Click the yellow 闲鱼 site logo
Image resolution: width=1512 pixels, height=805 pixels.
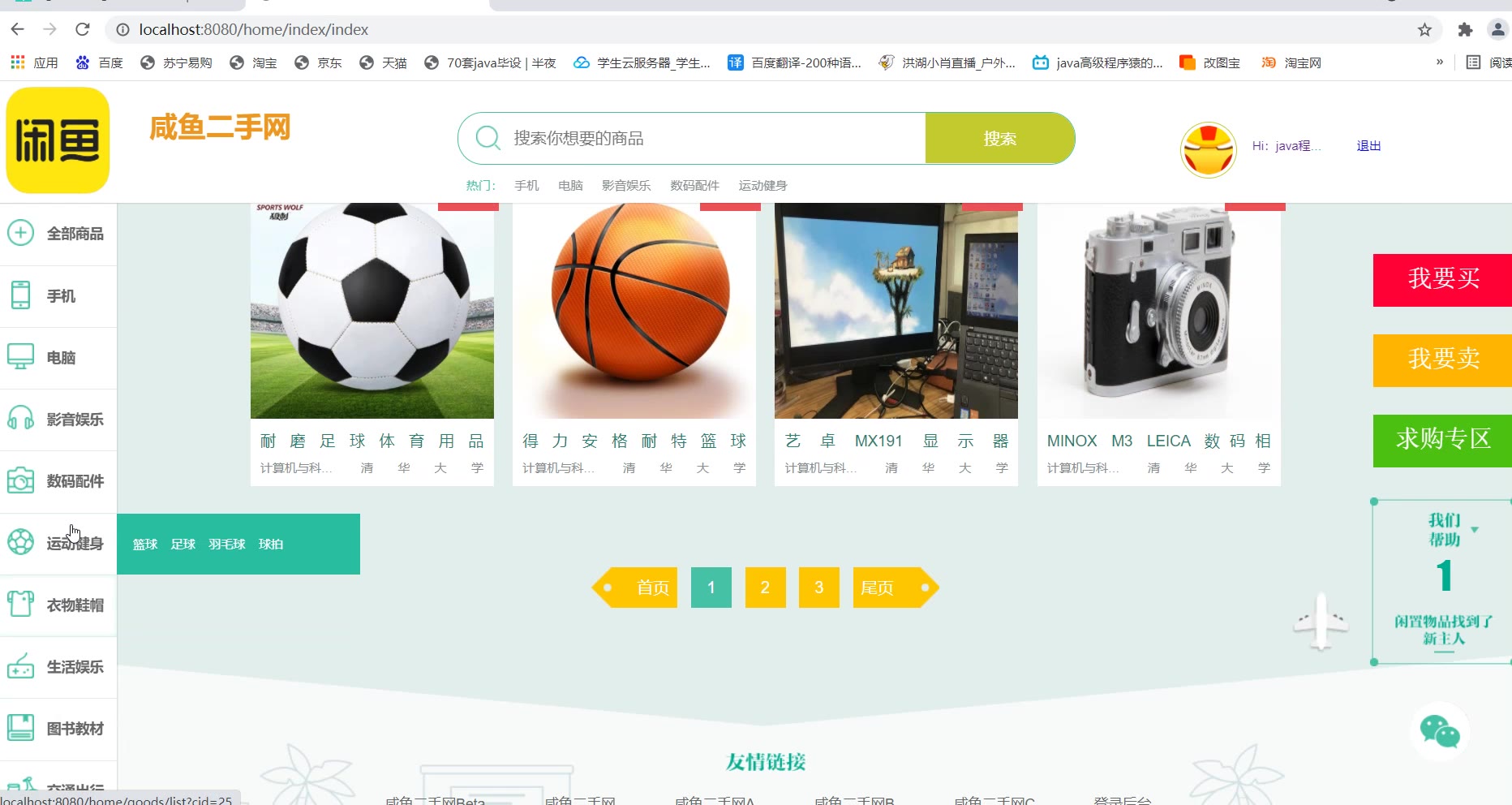pos(58,140)
